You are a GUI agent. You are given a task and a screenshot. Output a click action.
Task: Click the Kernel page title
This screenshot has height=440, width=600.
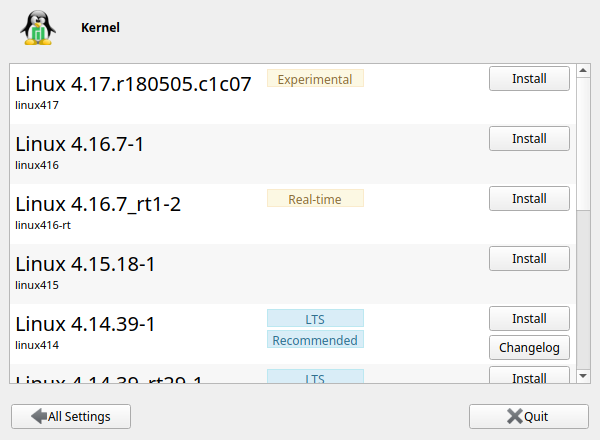click(100, 28)
